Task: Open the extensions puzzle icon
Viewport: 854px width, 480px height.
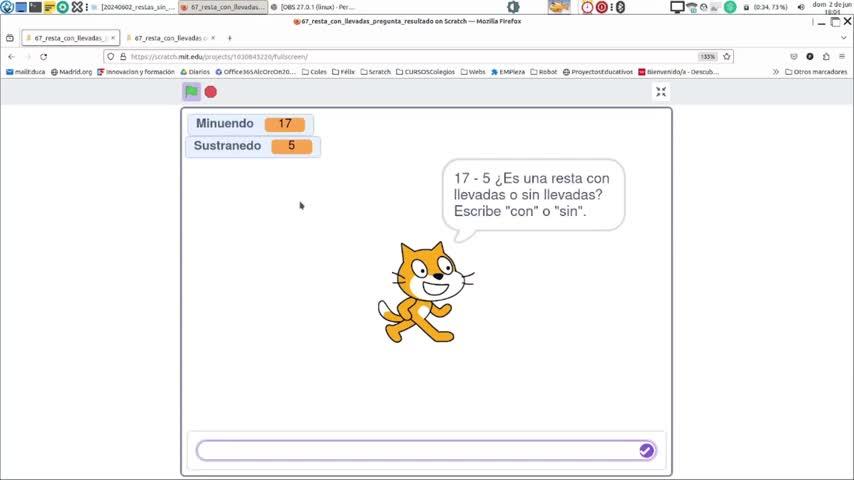Action: [x=826, y=57]
